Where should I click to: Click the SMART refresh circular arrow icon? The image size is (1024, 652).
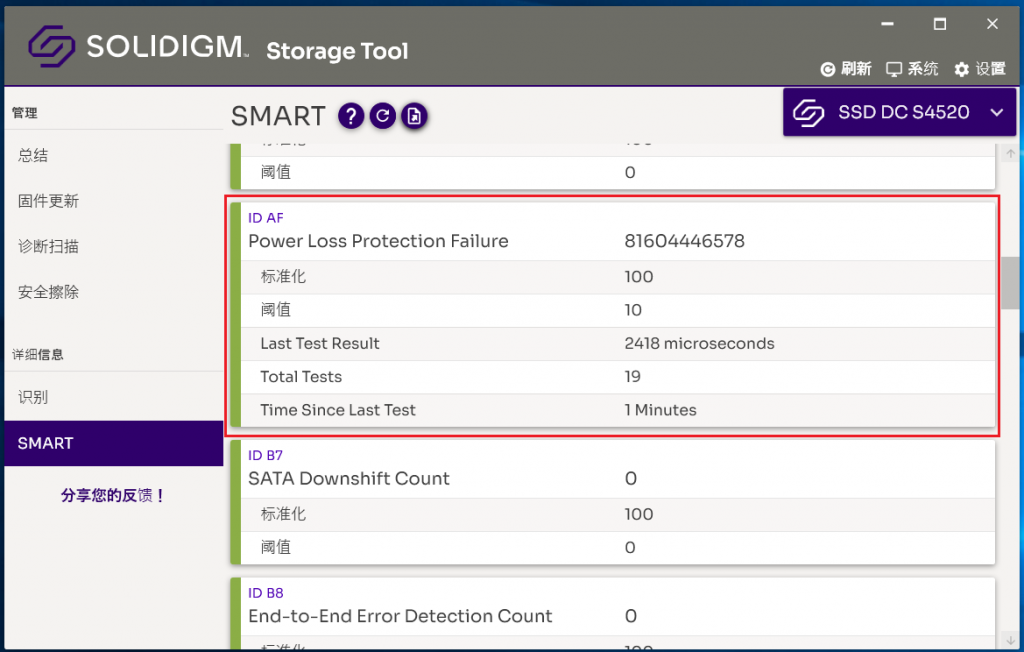(x=383, y=116)
